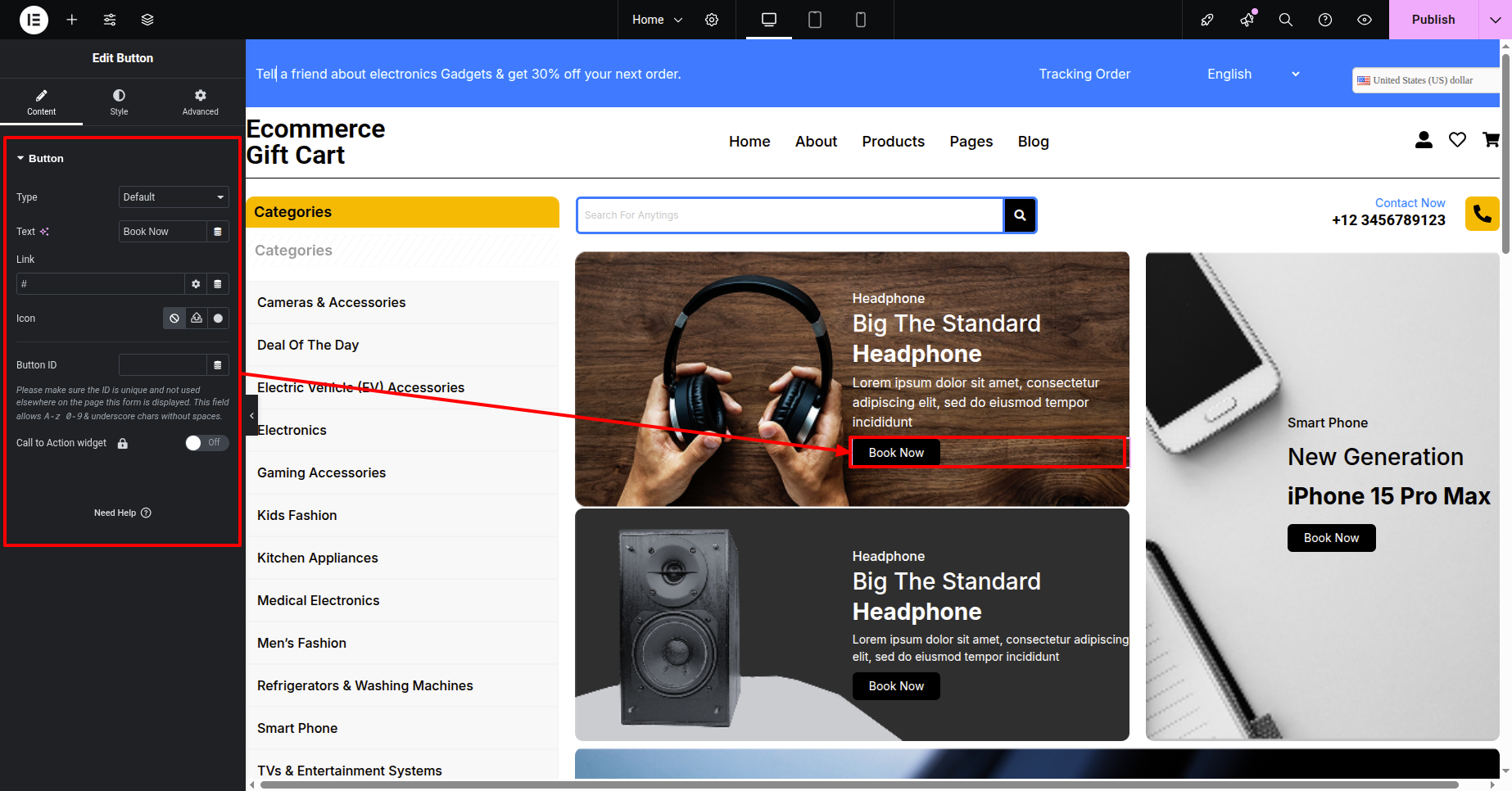Switch to the Advanced tab
Screen dimensions: 1512x791
pyautogui.click(x=201, y=102)
